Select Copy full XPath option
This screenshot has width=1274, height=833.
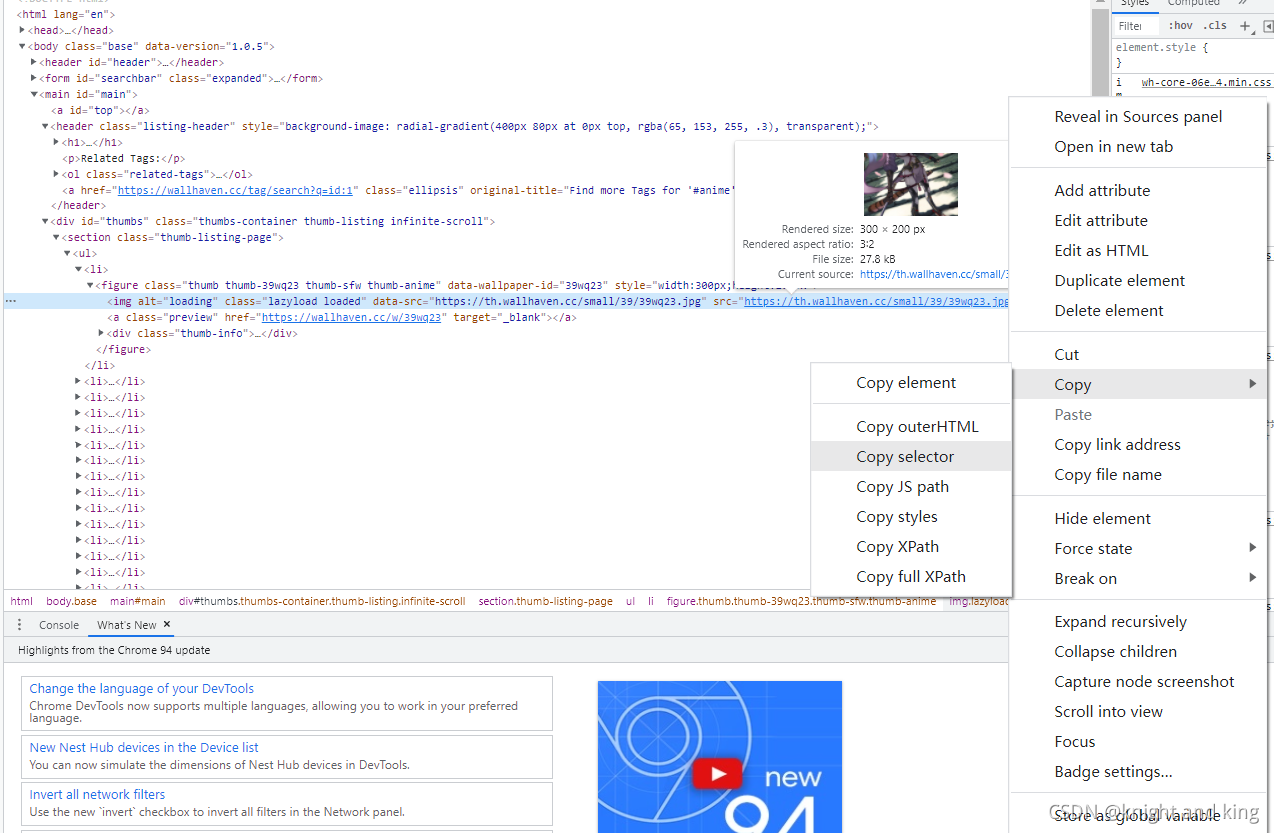tap(911, 576)
